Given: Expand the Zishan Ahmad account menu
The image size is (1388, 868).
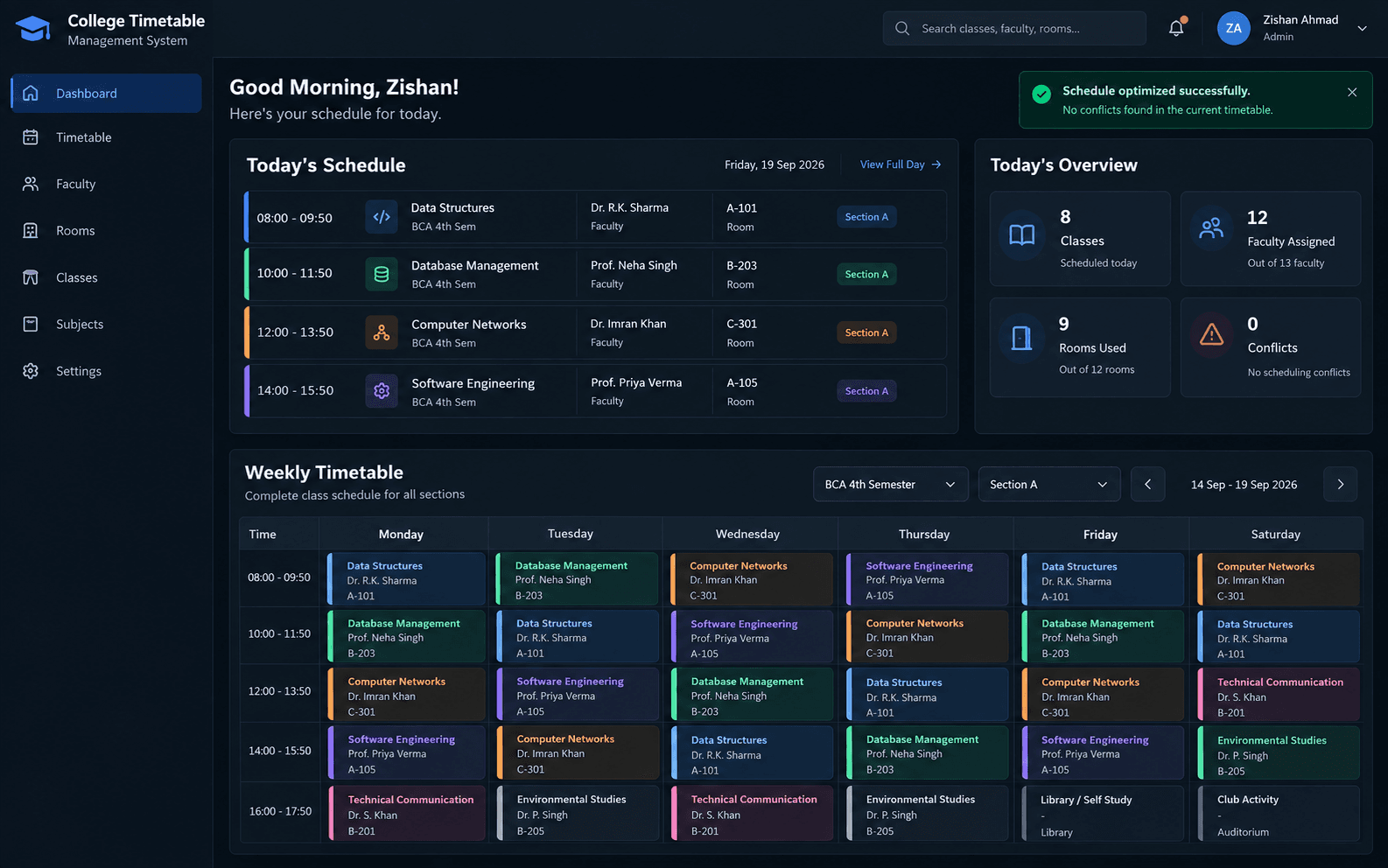Looking at the screenshot, I should (1362, 28).
